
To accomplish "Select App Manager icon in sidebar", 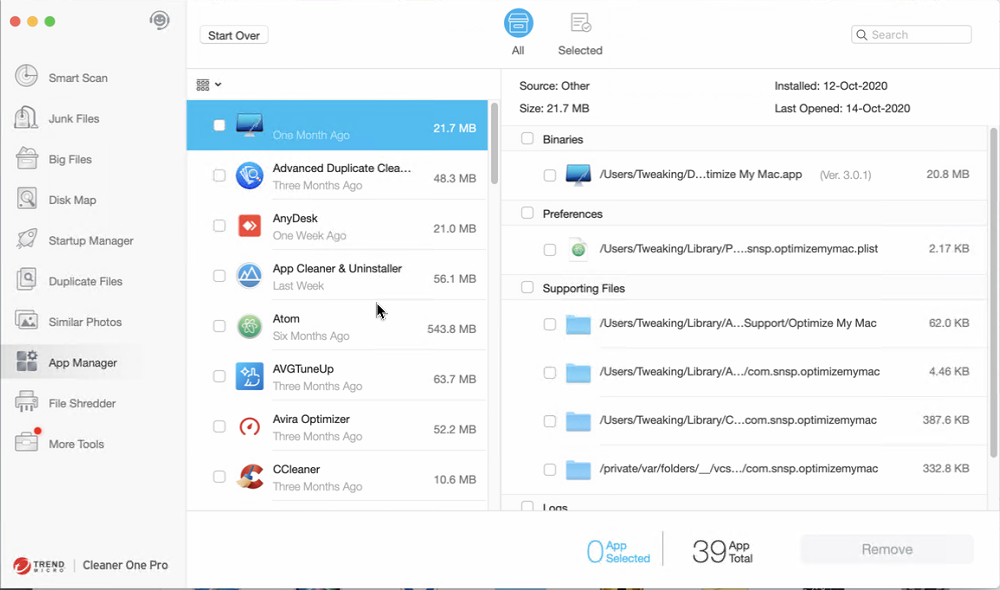I will point(26,362).
